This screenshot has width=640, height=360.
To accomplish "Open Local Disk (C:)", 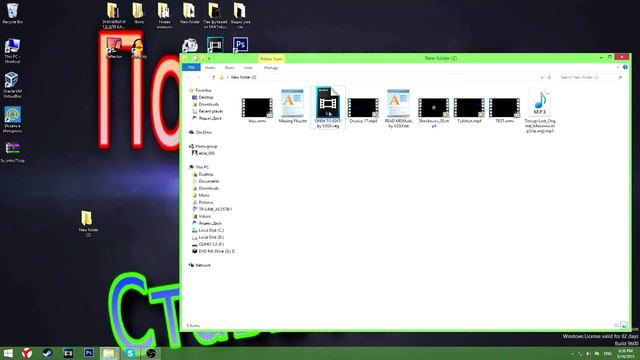I will pos(211,230).
